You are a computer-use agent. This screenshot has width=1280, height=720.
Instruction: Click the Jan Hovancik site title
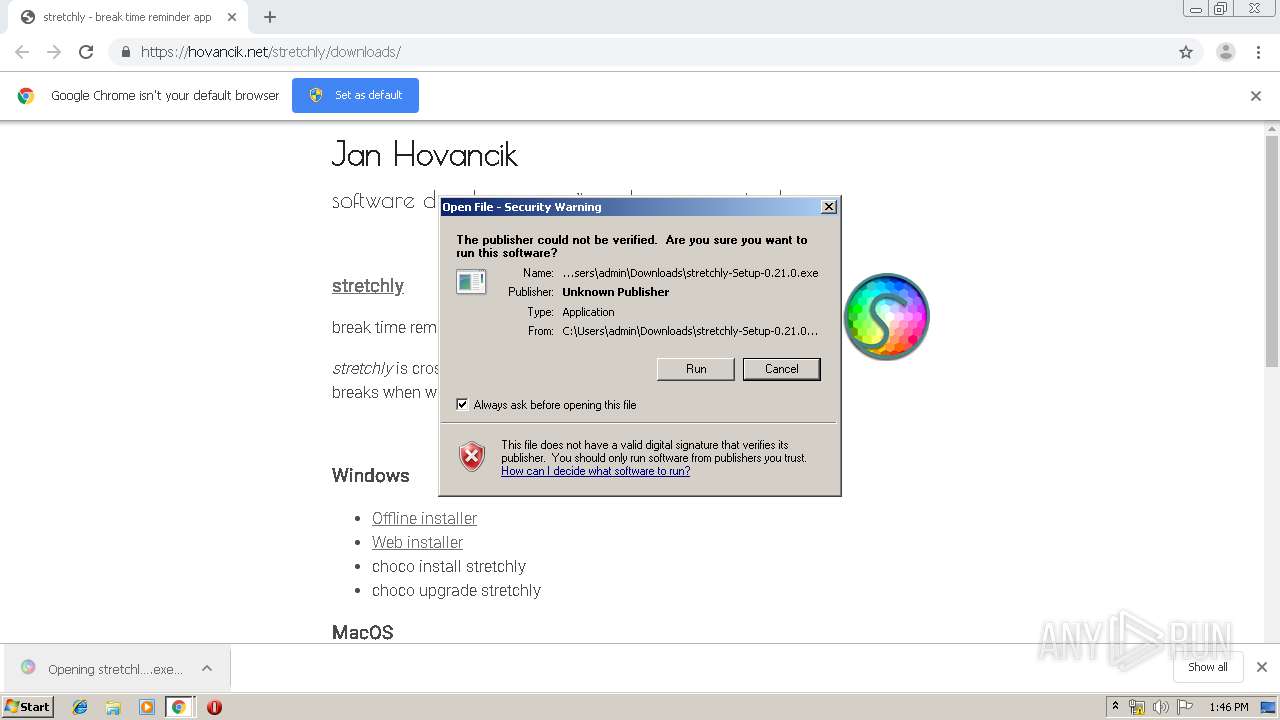425,154
